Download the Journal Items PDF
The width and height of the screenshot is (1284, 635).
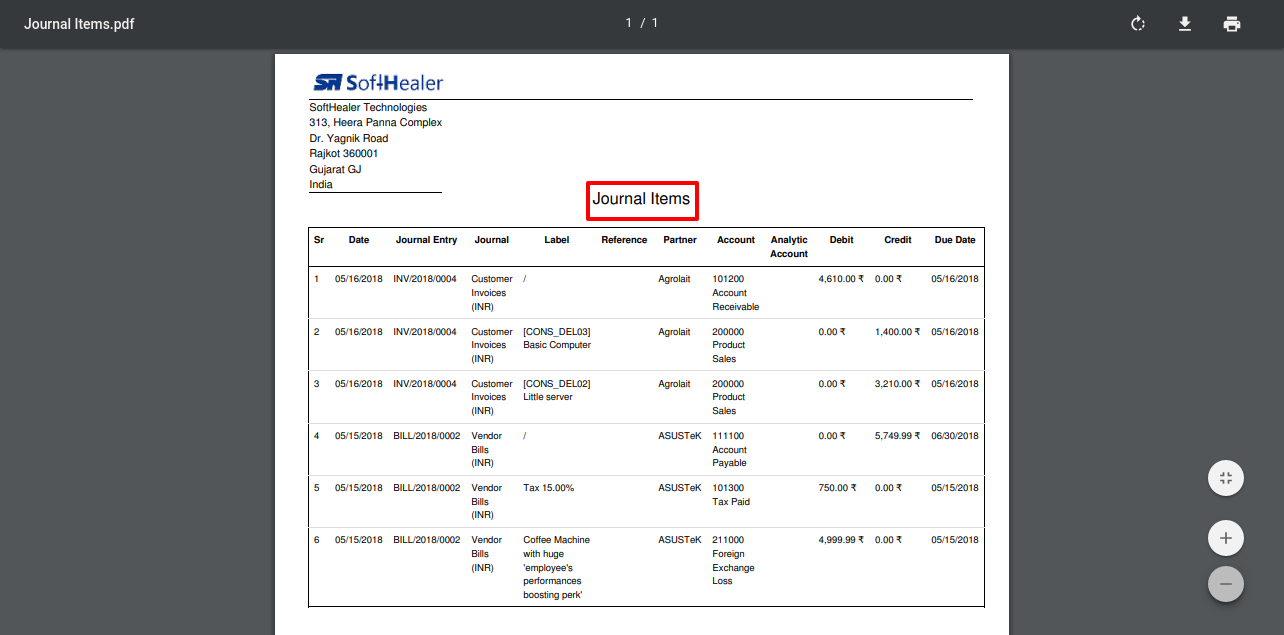pyautogui.click(x=1185, y=24)
